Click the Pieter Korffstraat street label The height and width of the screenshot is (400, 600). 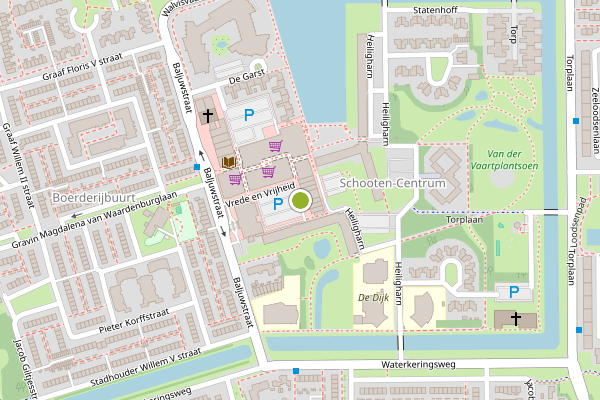tap(134, 321)
